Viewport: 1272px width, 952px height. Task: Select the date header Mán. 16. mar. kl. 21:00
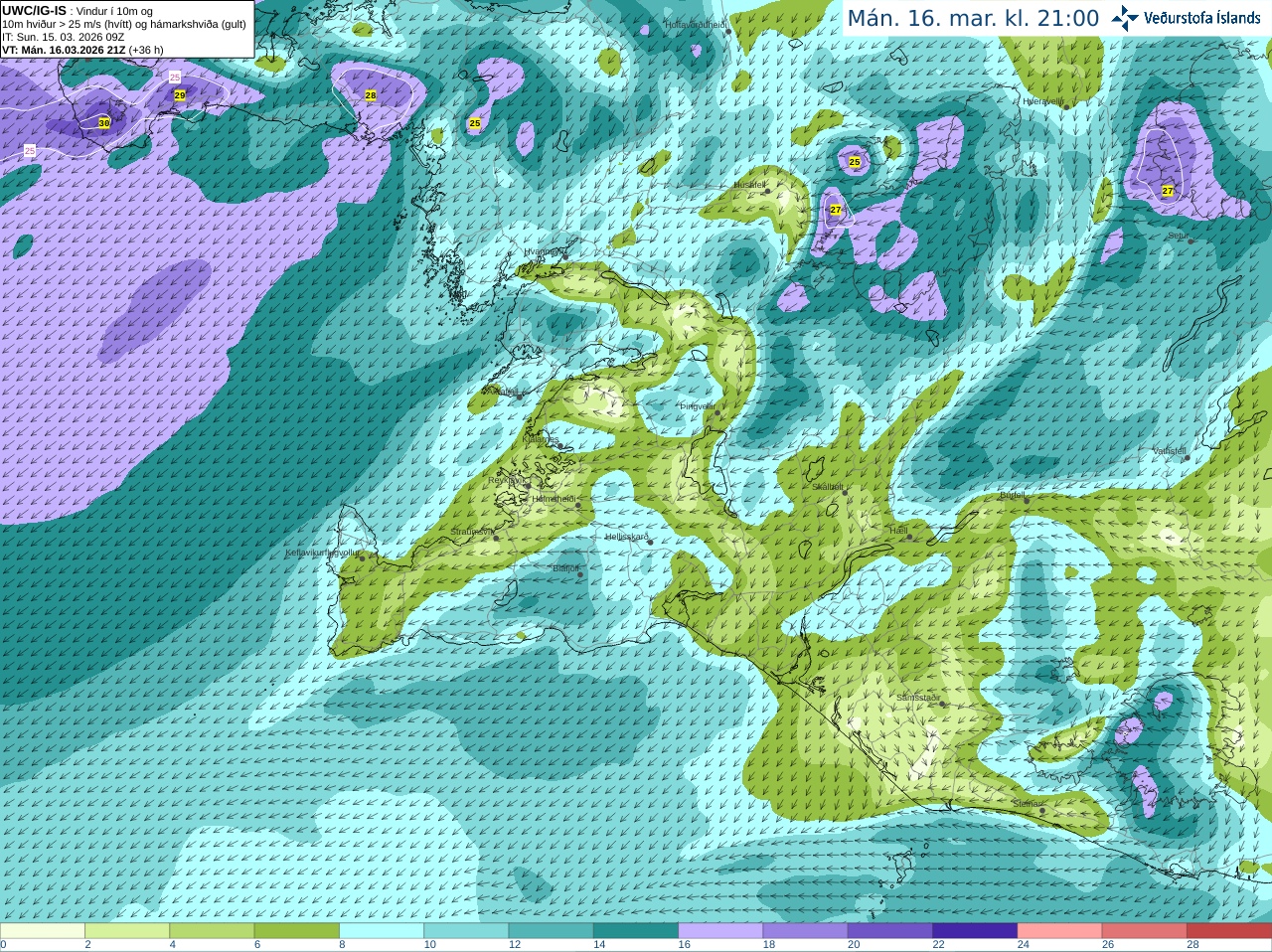point(973,19)
